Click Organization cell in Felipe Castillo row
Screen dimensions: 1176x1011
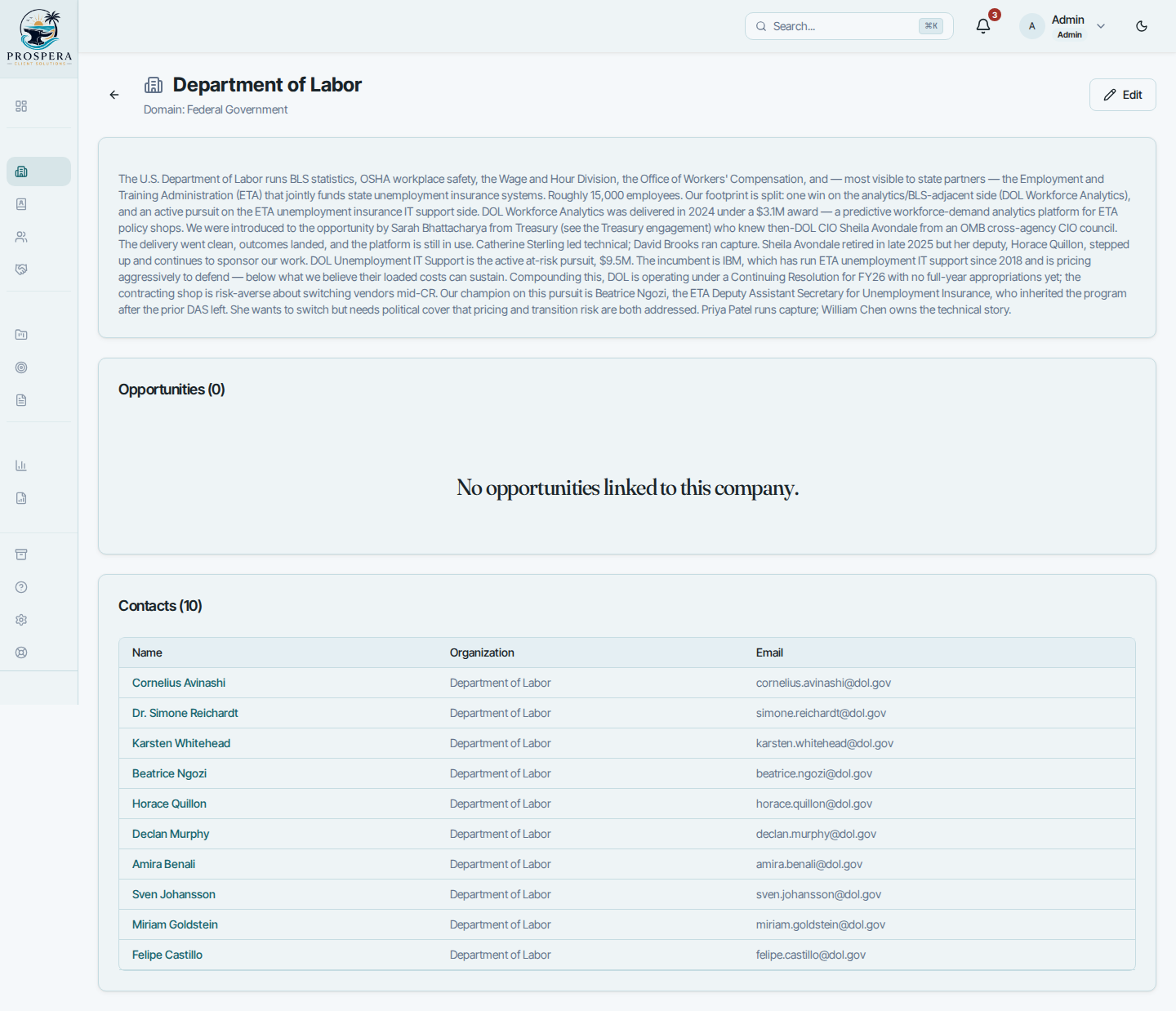(500, 955)
